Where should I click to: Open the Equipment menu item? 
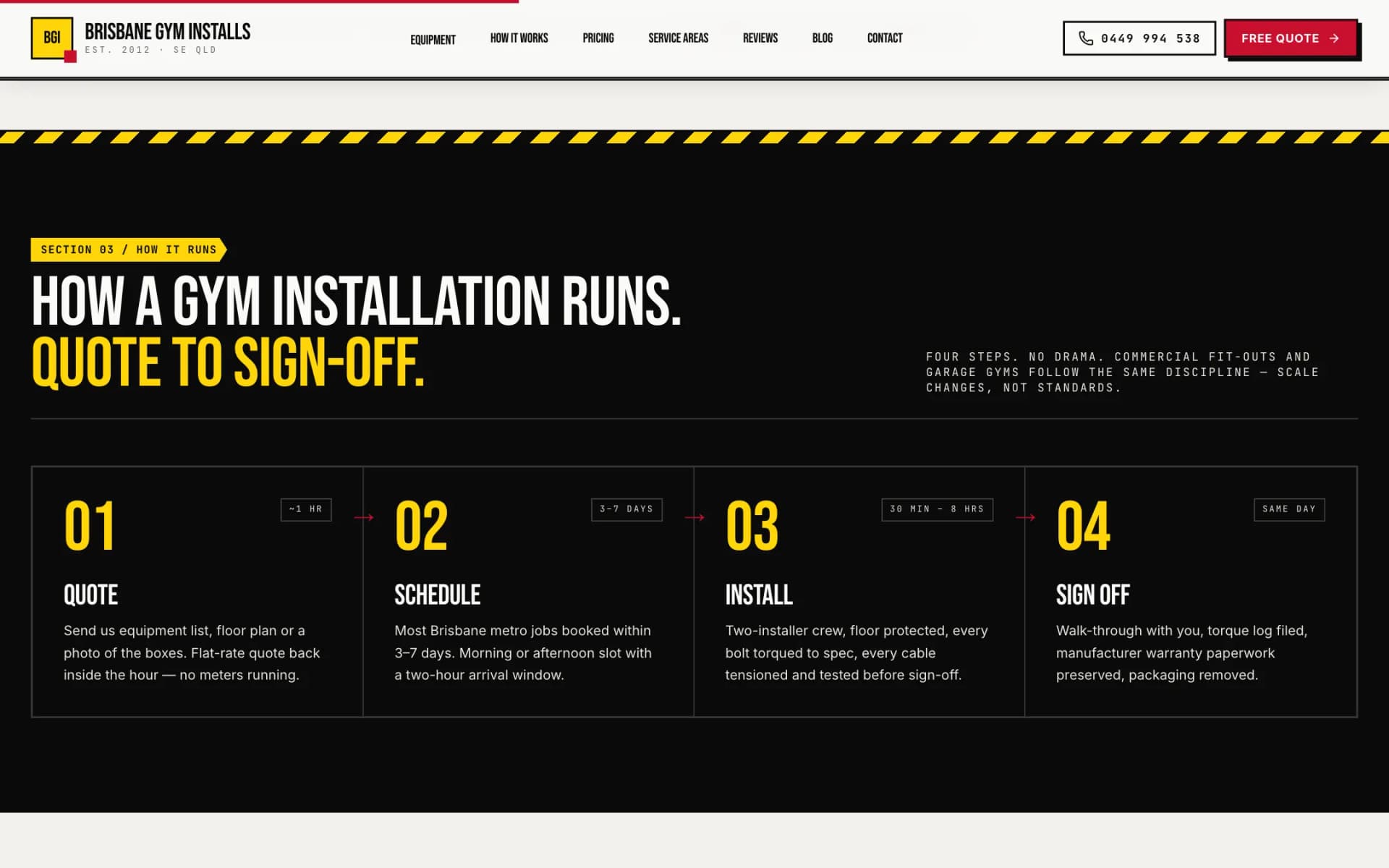433,40
